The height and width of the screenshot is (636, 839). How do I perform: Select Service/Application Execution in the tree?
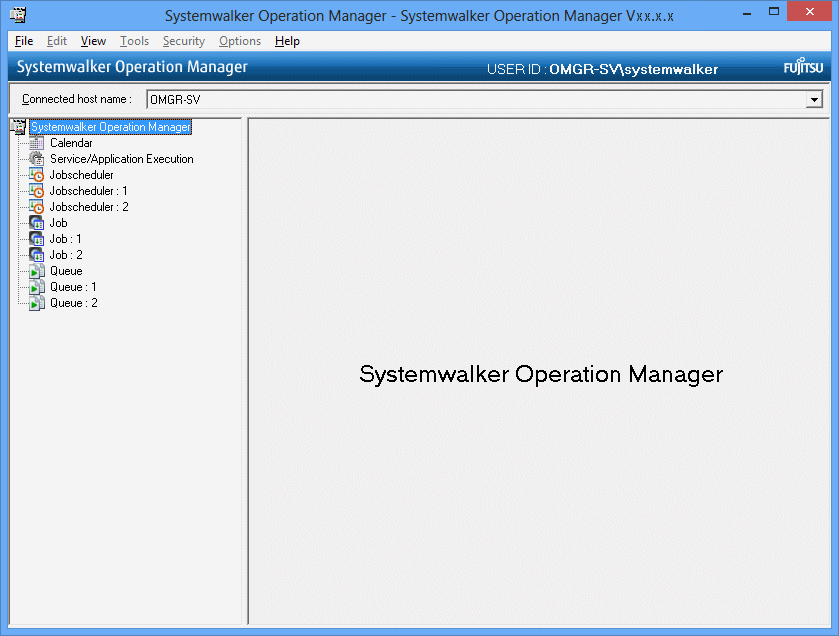point(121,159)
